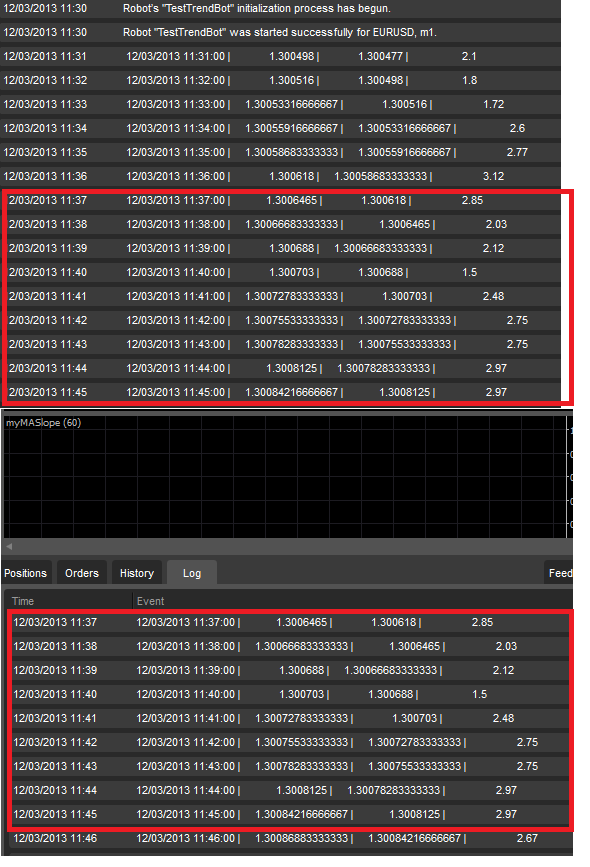Open the Feed tab at right
The height and width of the screenshot is (867, 590).
[559, 573]
